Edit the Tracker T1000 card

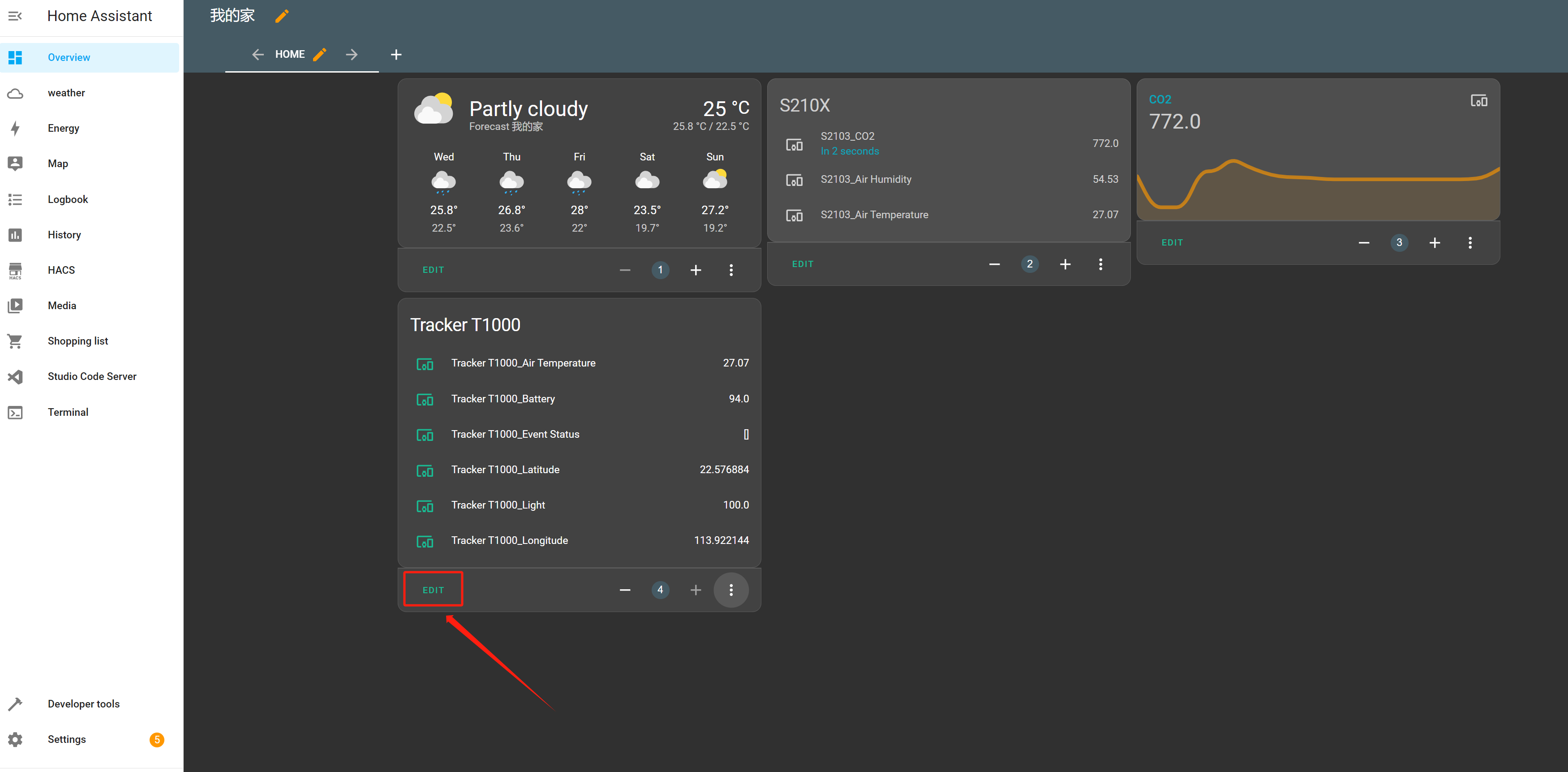434,589
